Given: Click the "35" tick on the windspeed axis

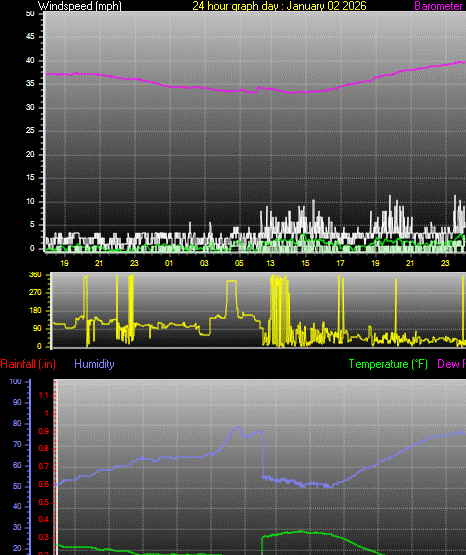Looking at the screenshot, I should tap(30, 84).
